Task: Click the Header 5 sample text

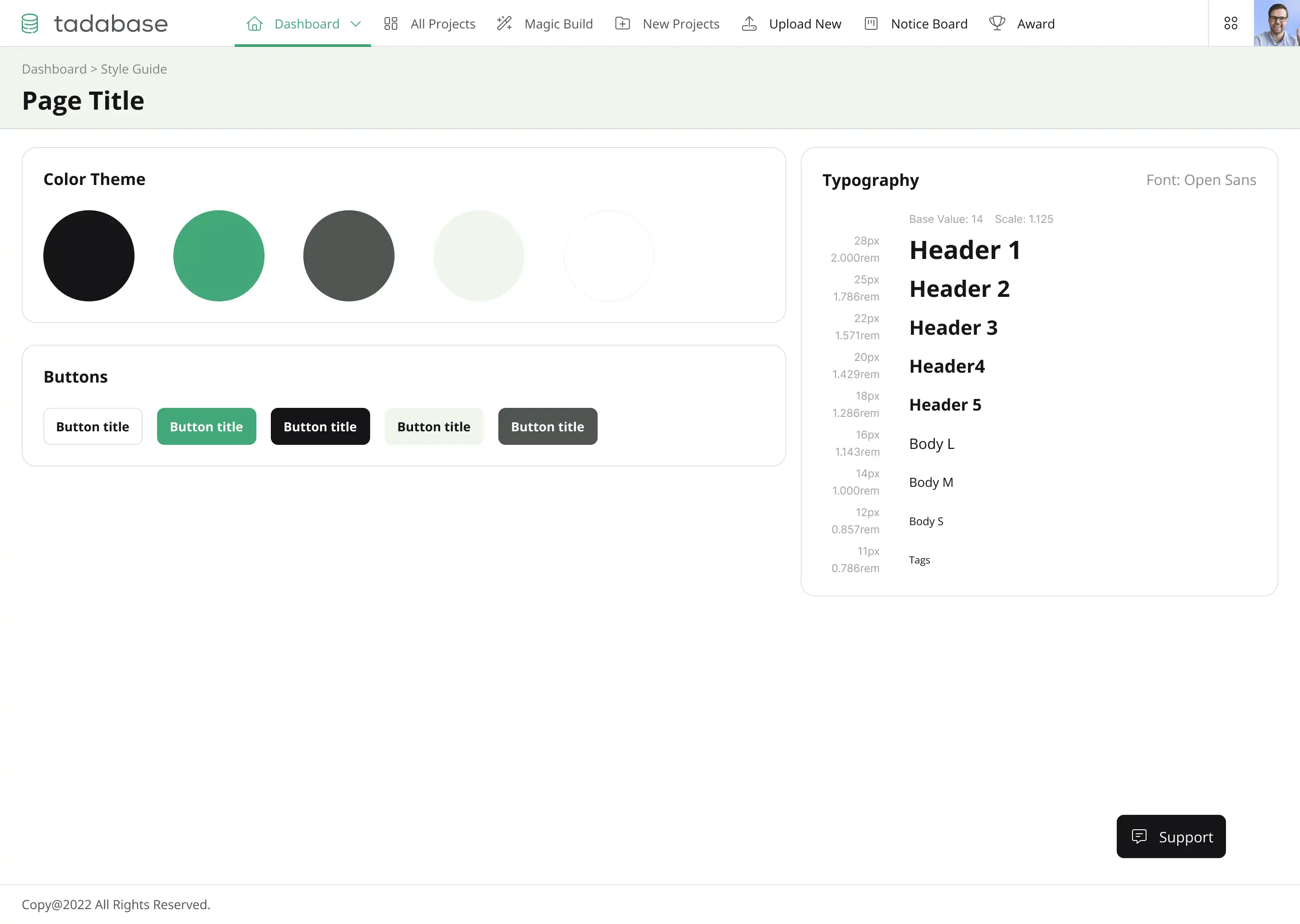Action: tap(945, 405)
